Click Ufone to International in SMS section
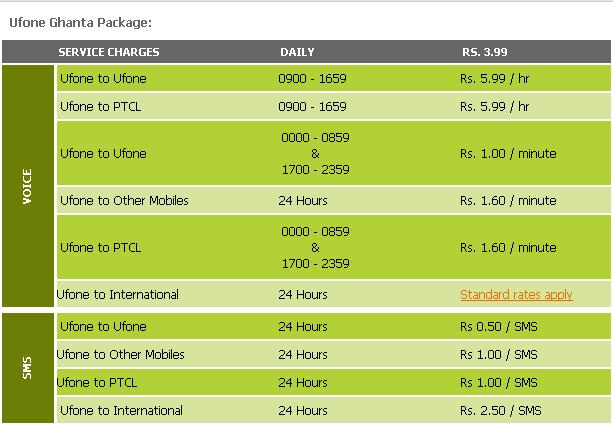Image resolution: width=613 pixels, height=424 pixels. [121, 411]
